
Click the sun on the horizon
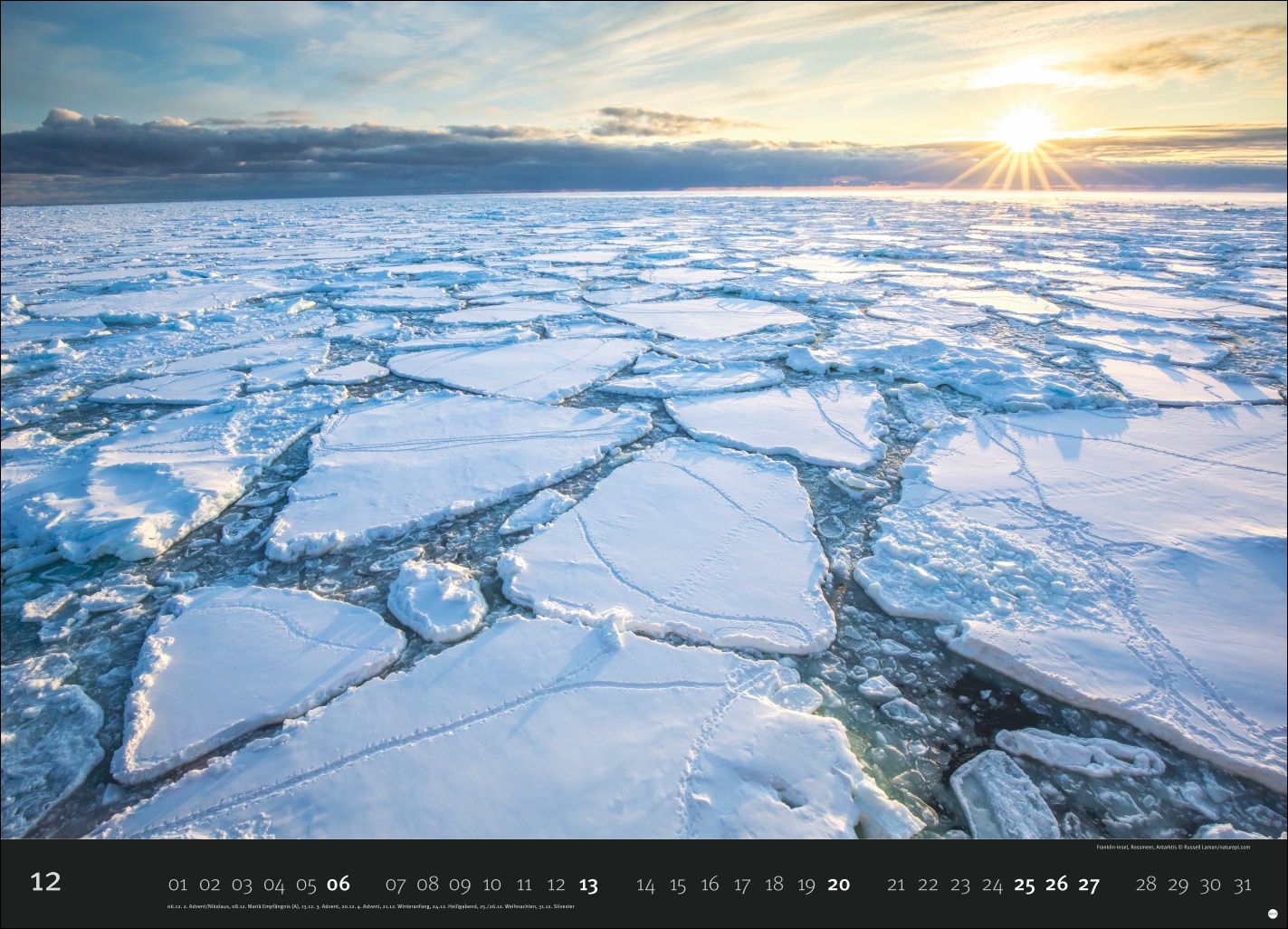[1022, 129]
